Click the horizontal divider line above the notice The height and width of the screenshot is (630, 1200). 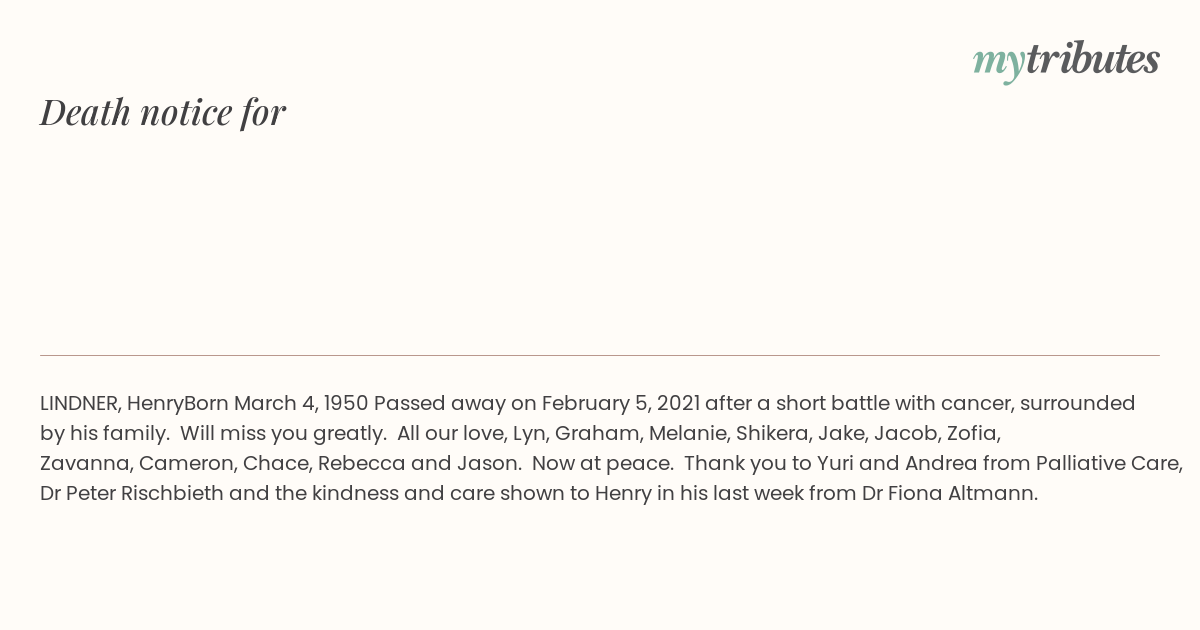pyautogui.click(x=600, y=355)
